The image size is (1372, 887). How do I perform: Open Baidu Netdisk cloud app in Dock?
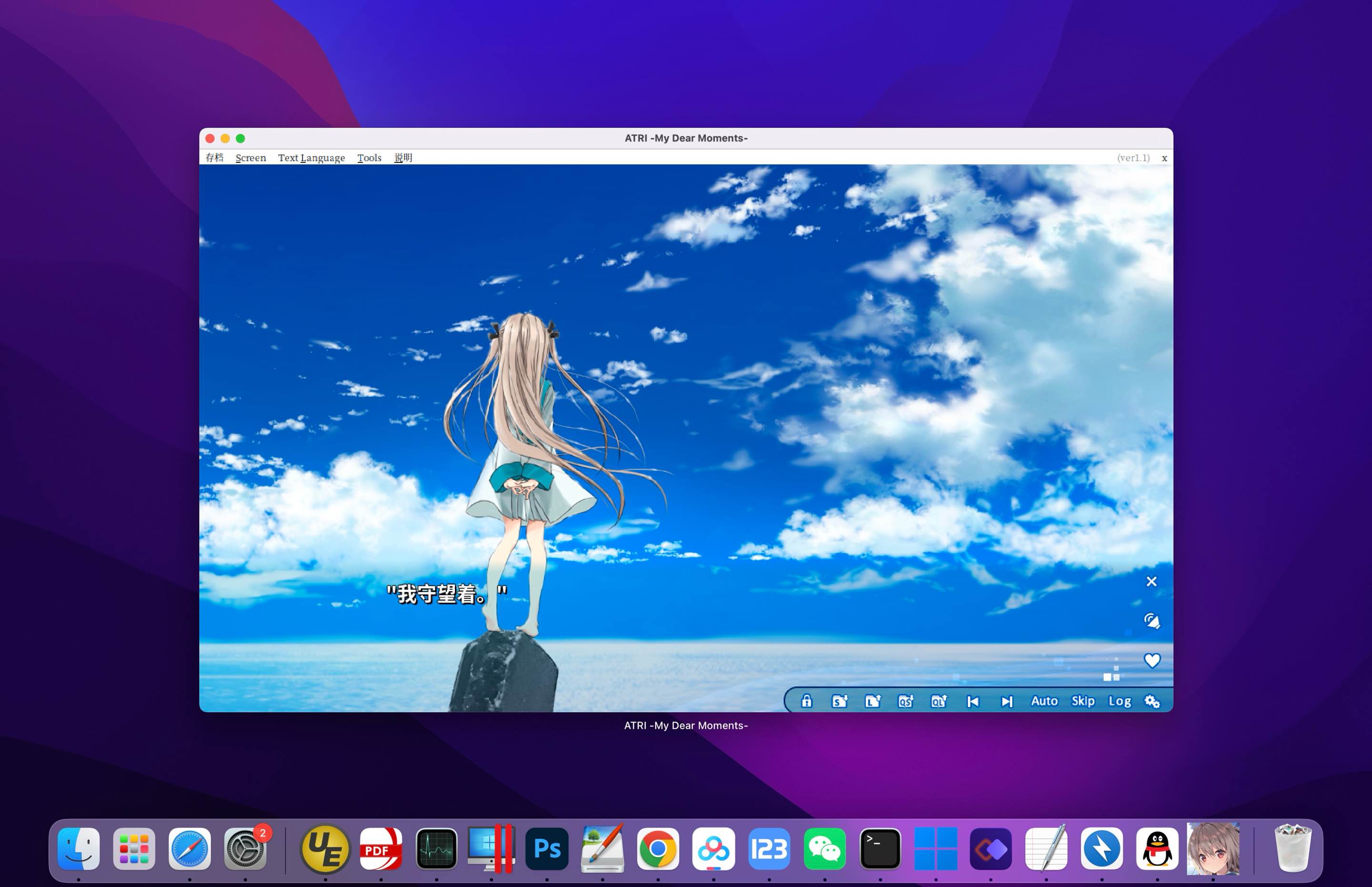[x=714, y=848]
